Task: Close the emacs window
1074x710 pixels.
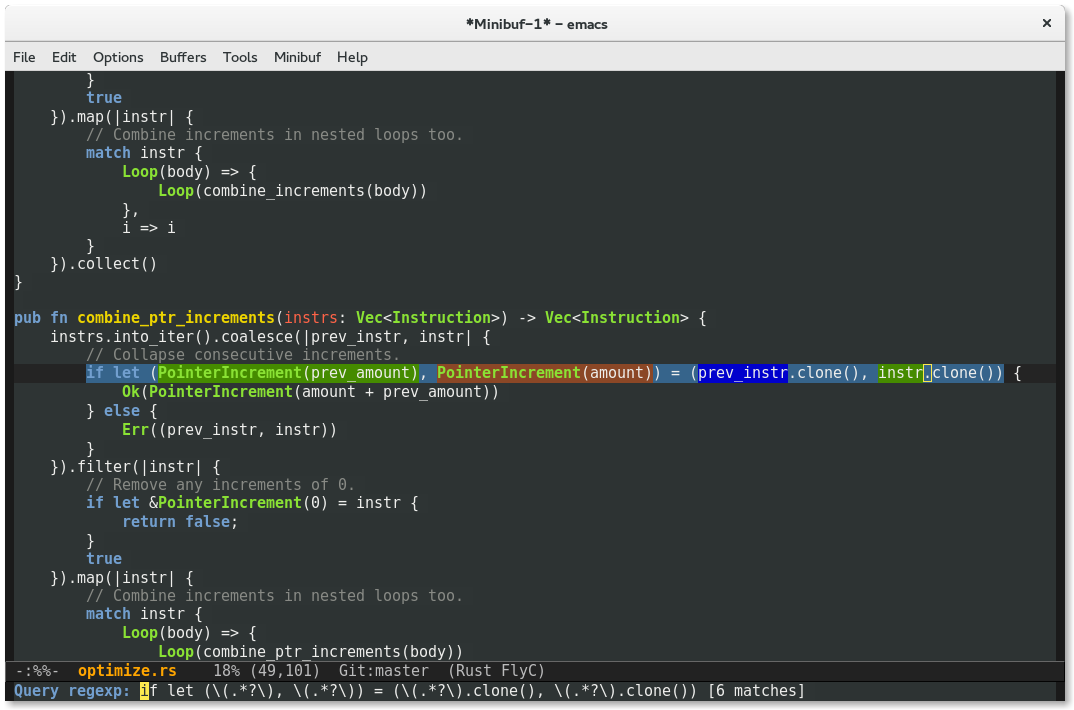Action: 1046,22
